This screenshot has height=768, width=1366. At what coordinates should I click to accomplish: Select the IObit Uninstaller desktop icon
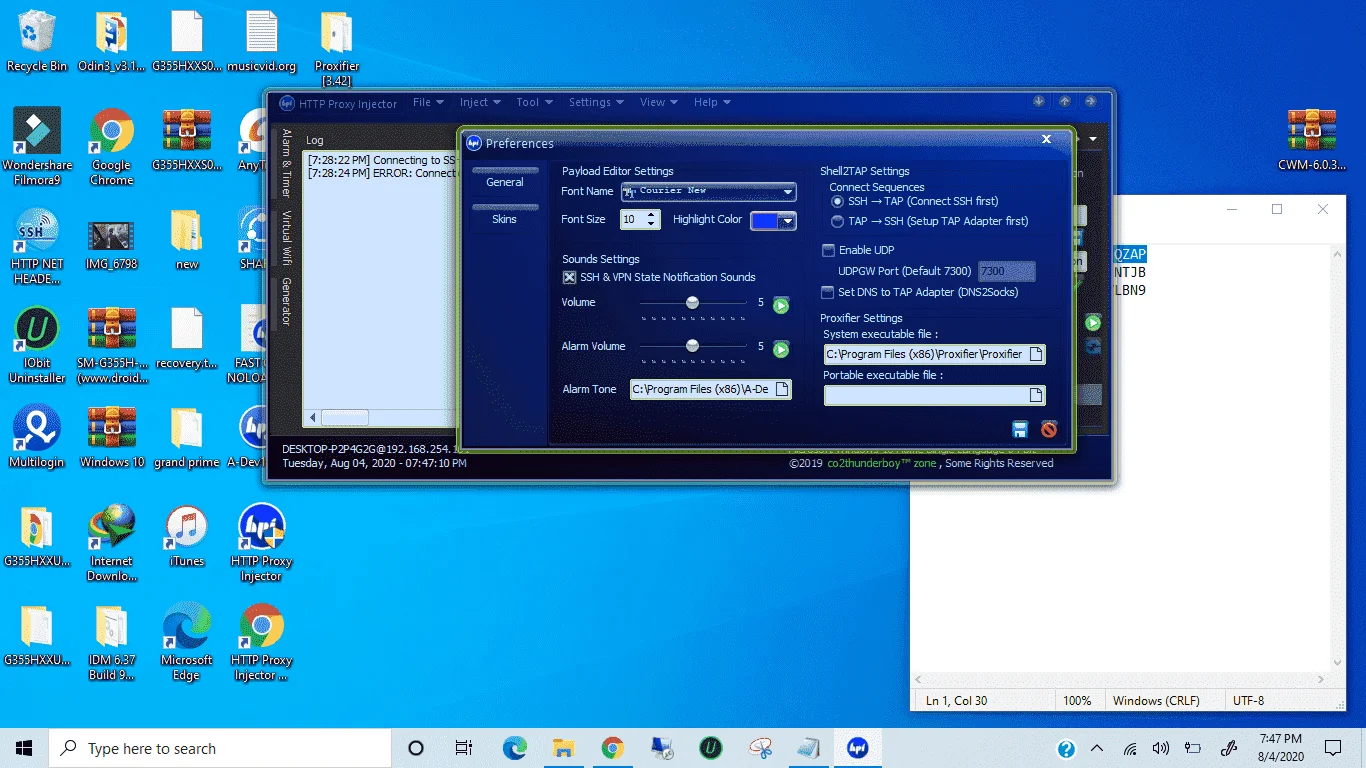click(x=37, y=345)
